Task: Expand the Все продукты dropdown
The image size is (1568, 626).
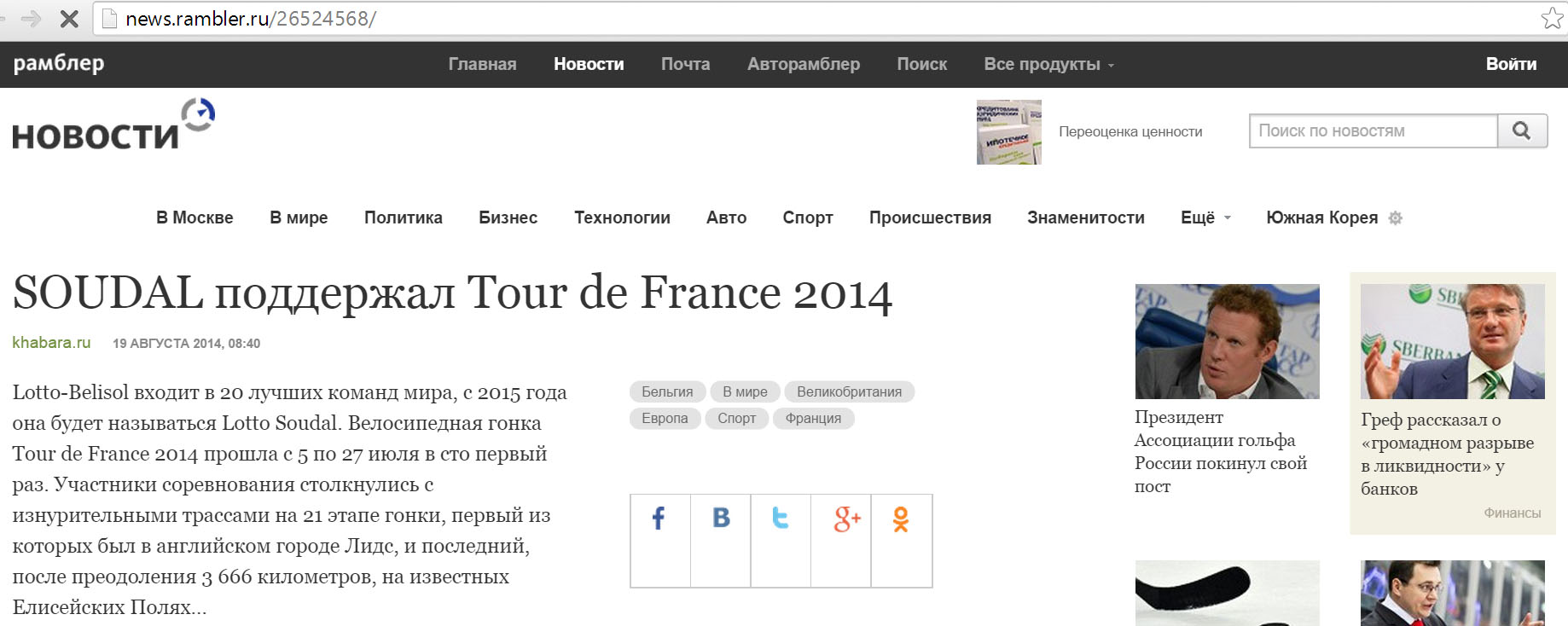Action: [1049, 64]
